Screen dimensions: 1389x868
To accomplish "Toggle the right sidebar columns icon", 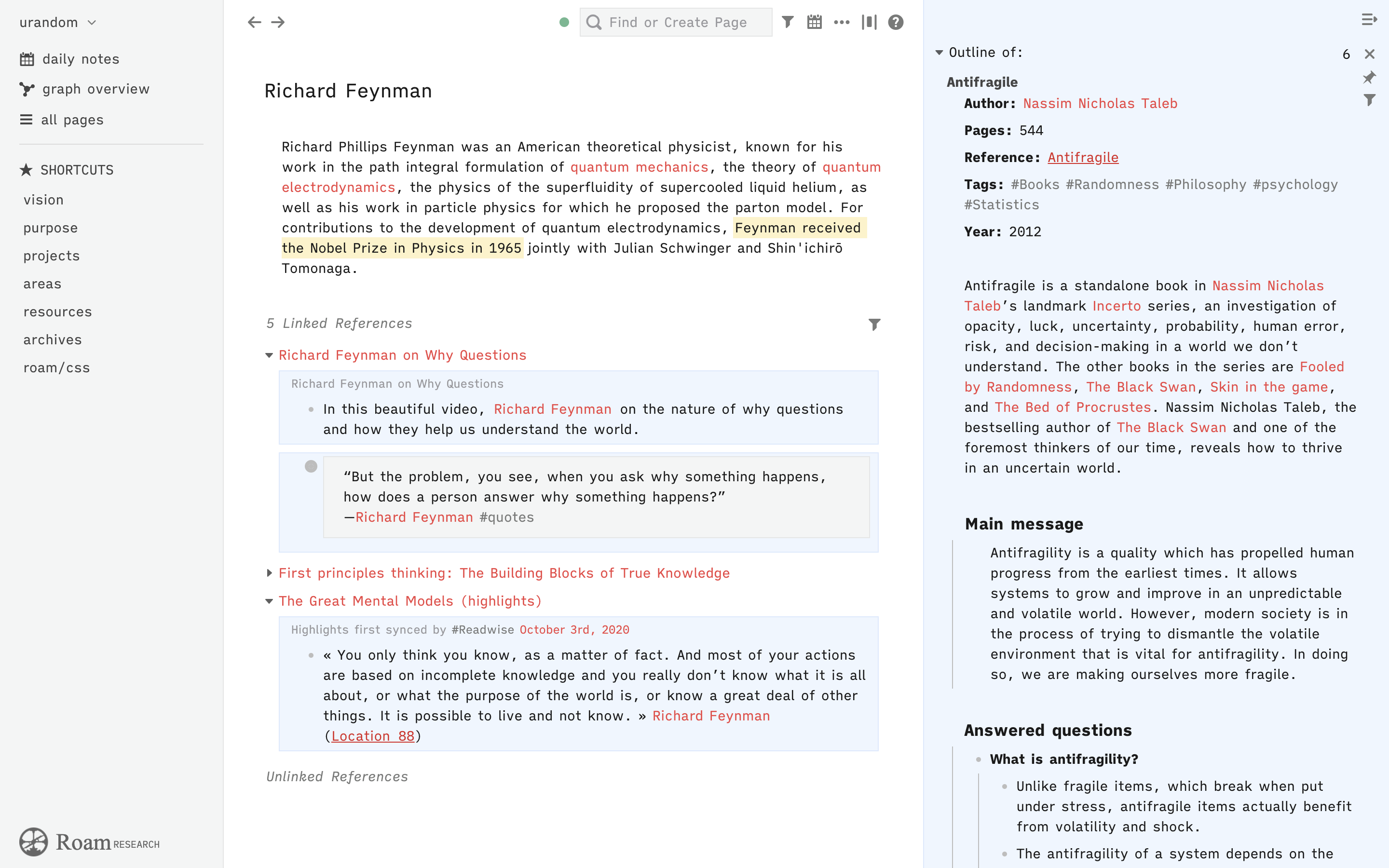I will pyautogui.click(x=869, y=22).
